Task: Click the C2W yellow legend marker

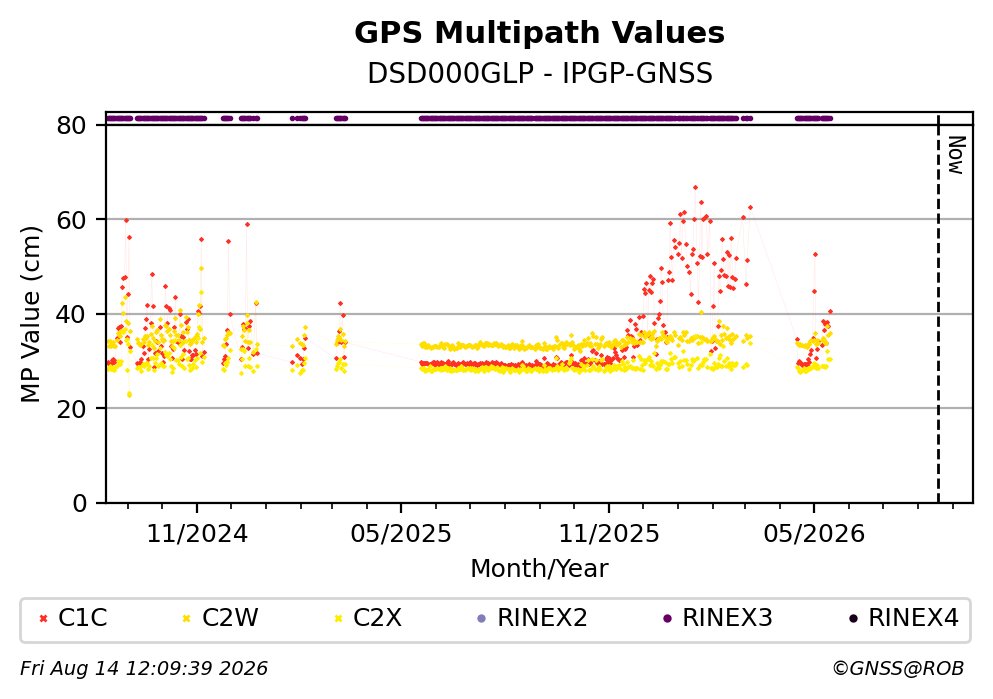Action: tap(186, 619)
